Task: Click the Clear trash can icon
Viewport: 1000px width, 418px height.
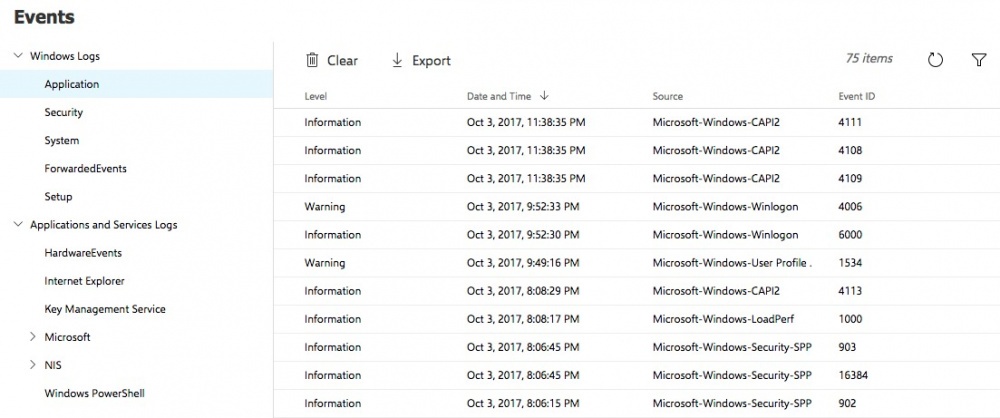Action: (x=312, y=60)
